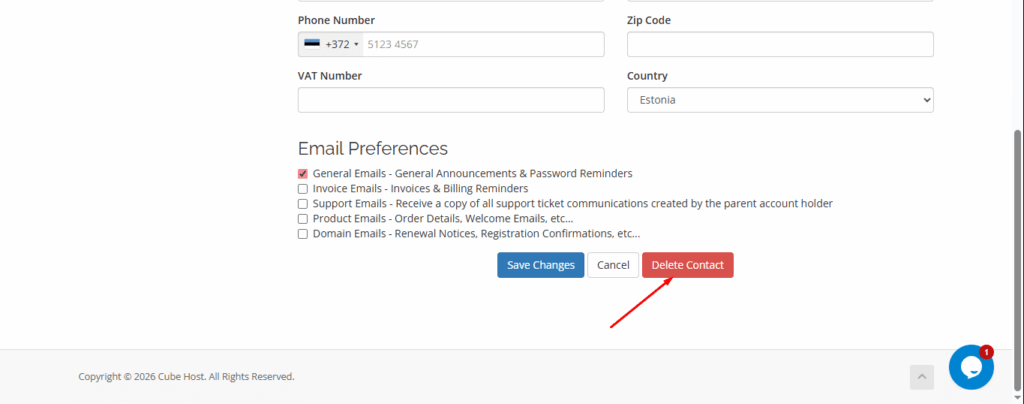
Task: Click the Cancel button
Action: (613, 265)
